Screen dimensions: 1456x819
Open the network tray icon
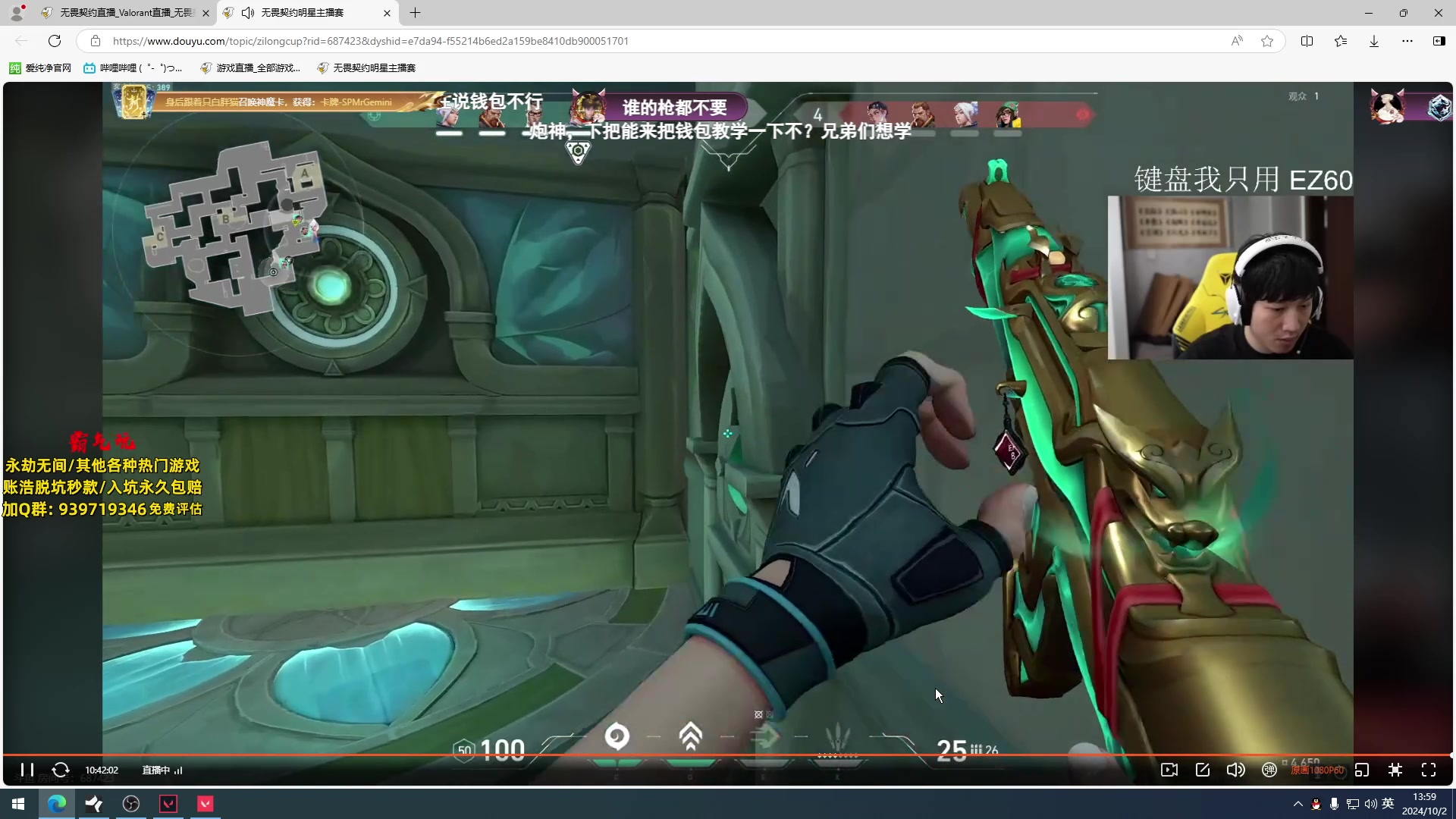[1353, 804]
